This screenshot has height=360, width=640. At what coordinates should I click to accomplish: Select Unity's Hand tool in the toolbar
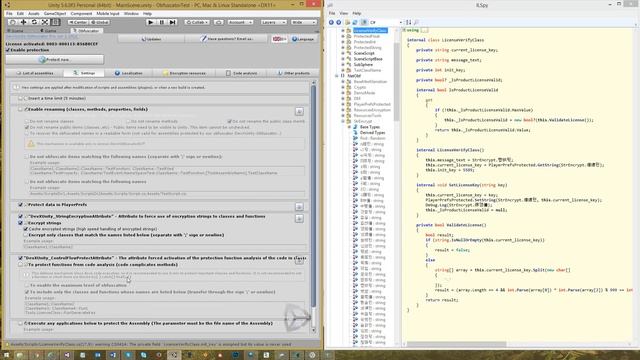(x=13, y=22)
